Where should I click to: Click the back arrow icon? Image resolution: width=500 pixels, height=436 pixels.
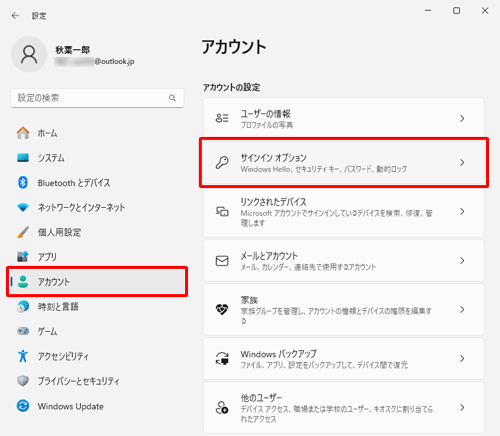[15, 16]
